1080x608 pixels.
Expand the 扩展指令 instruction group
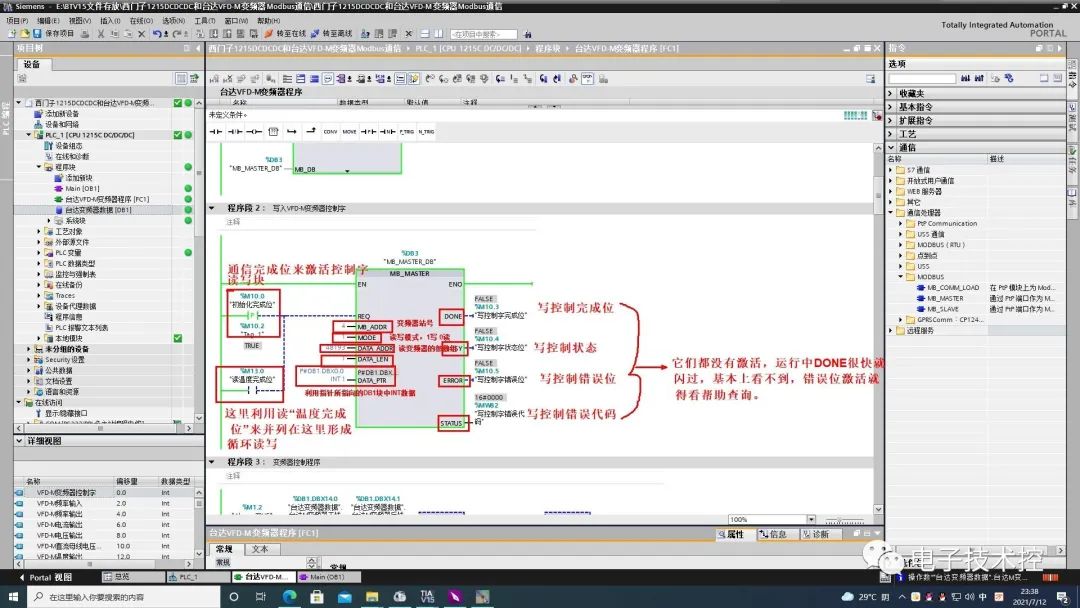click(x=891, y=120)
